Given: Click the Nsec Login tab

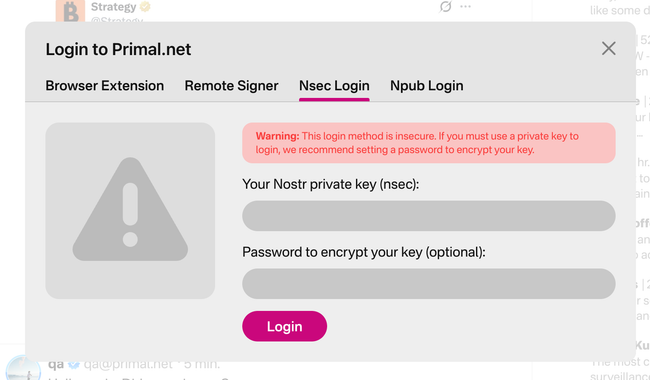Looking at the screenshot, I should pyautogui.click(x=334, y=86).
